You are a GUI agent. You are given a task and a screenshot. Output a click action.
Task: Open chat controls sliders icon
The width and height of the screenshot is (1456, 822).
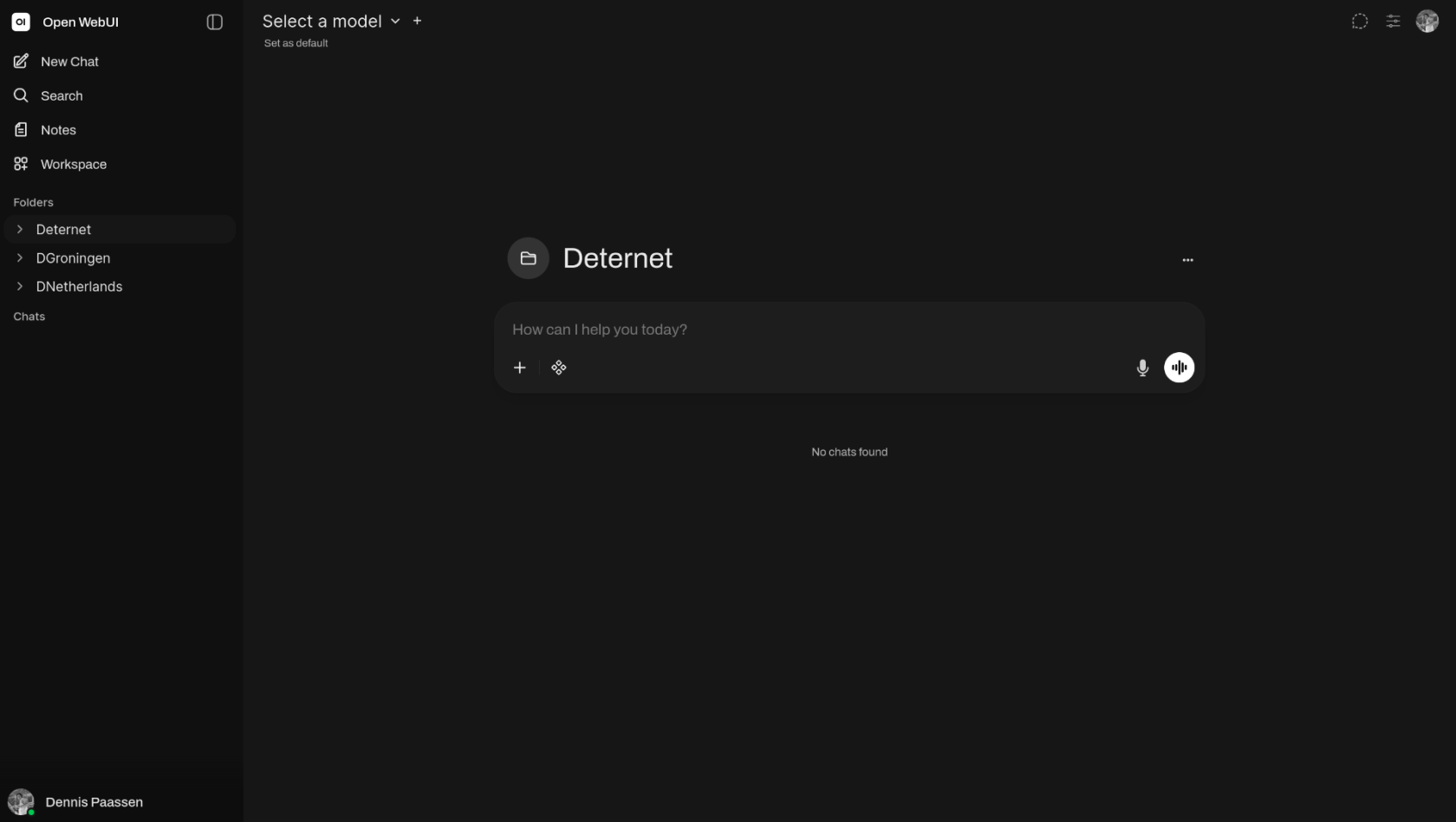point(1393,22)
